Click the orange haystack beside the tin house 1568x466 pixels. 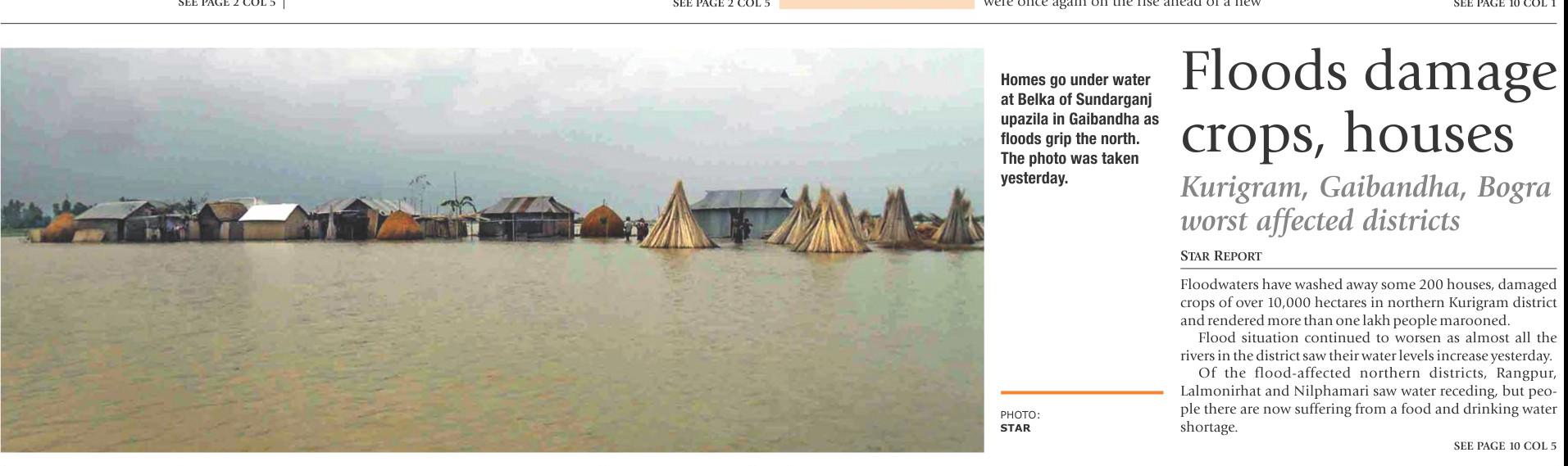(x=602, y=220)
